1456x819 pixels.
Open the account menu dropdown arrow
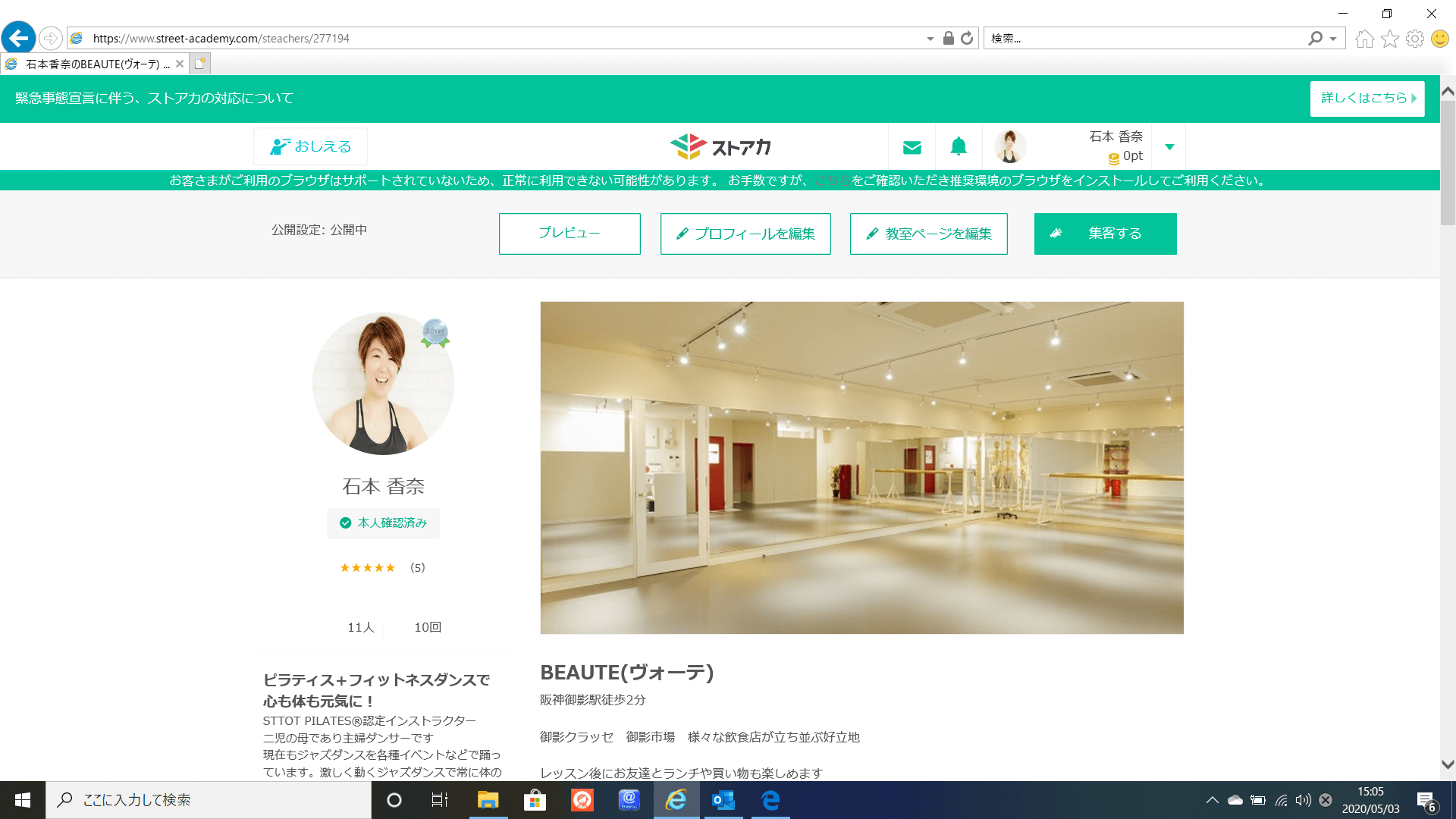pos(1169,147)
